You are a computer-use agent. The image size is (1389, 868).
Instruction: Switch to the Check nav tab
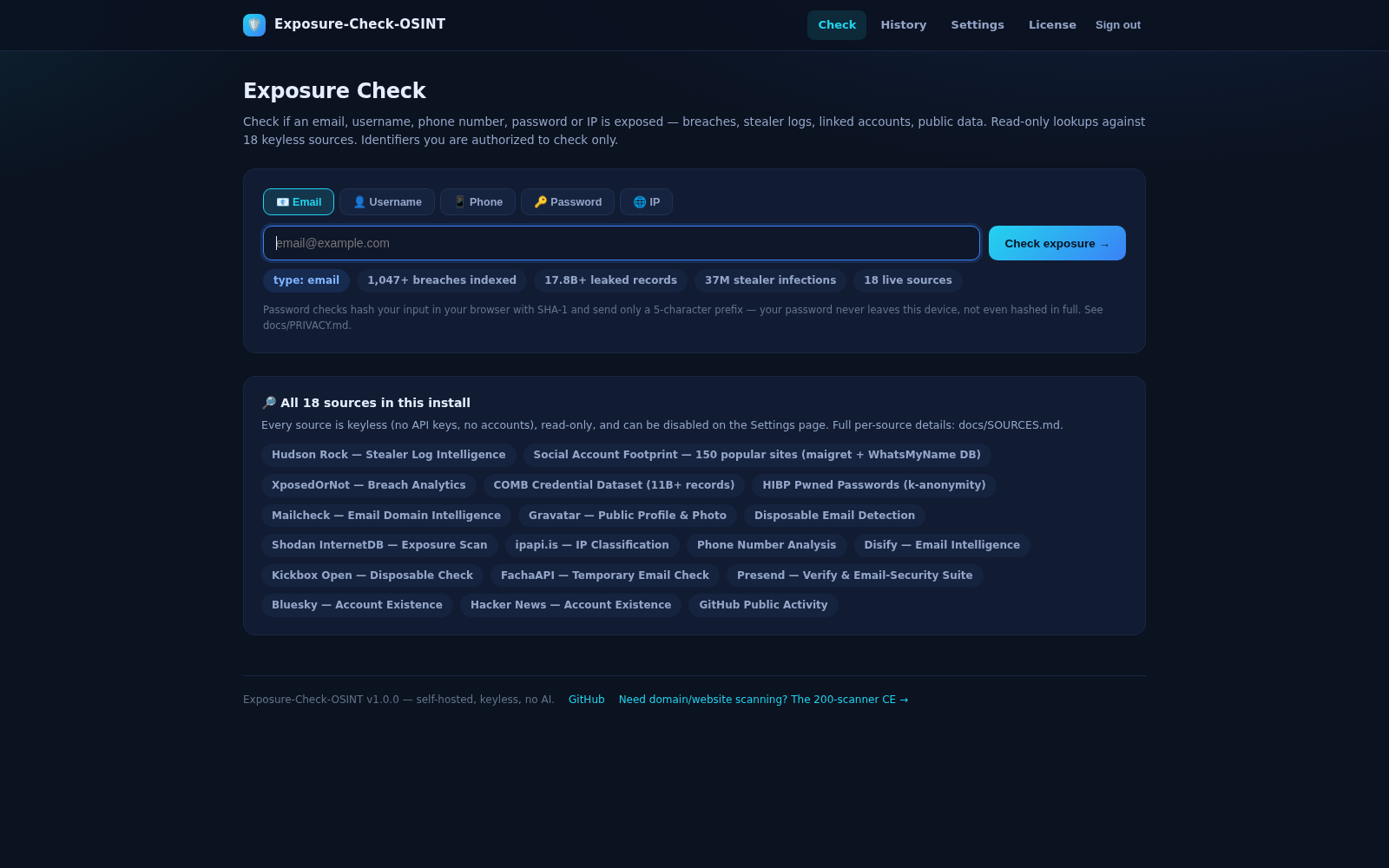[x=837, y=25]
